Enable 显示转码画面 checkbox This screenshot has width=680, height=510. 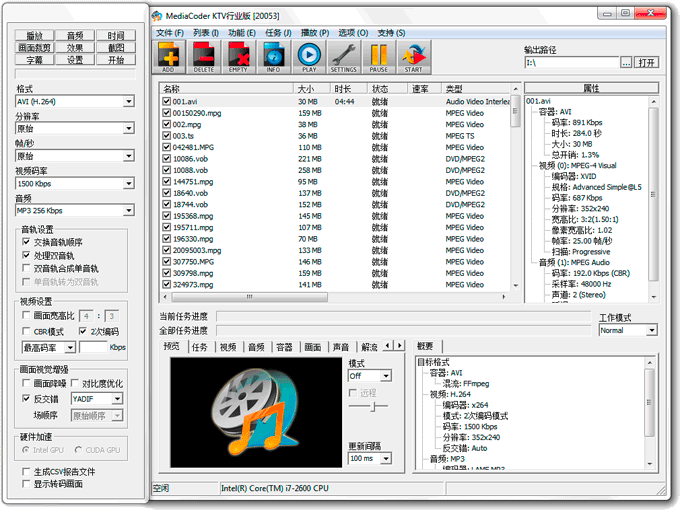[26, 484]
